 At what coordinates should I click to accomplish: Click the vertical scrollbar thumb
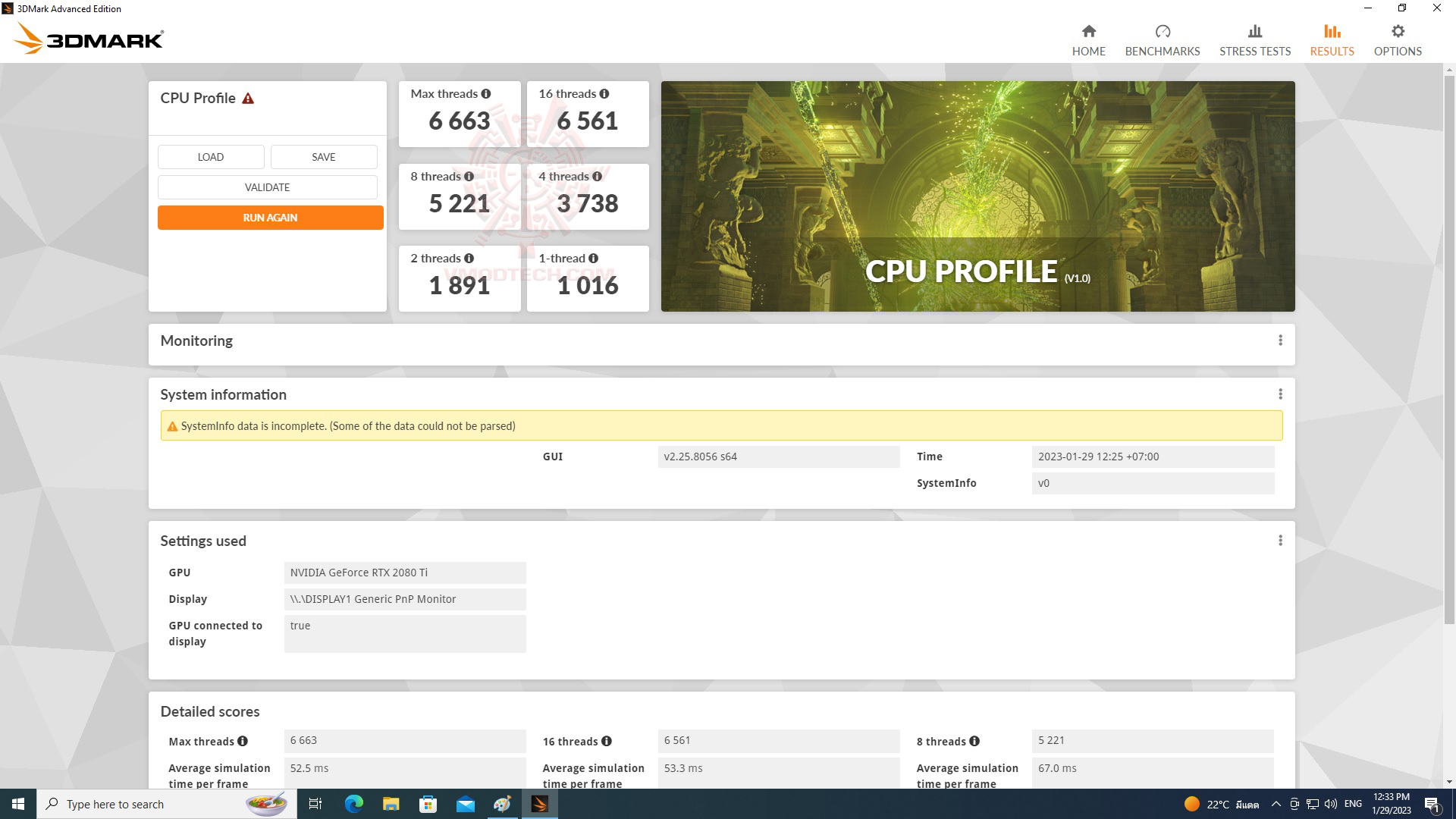(1449, 349)
